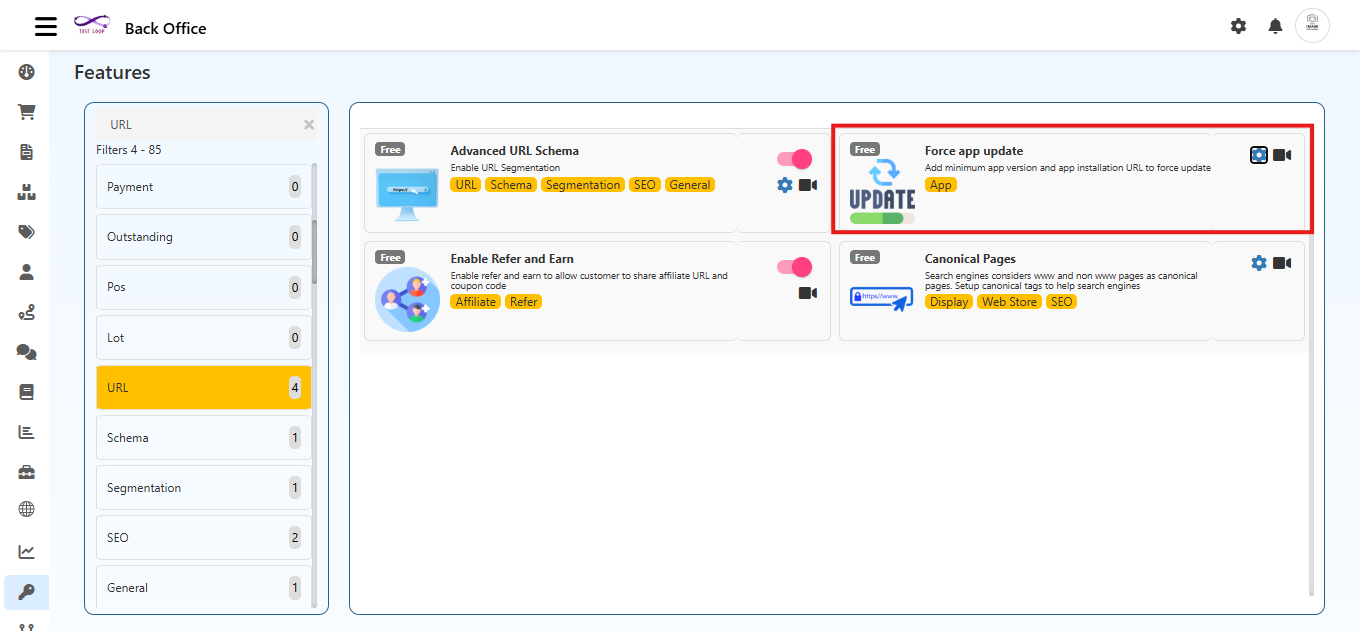
Task: Open the settings gear on Advanced URL Schema
Action: click(x=784, y=185)
